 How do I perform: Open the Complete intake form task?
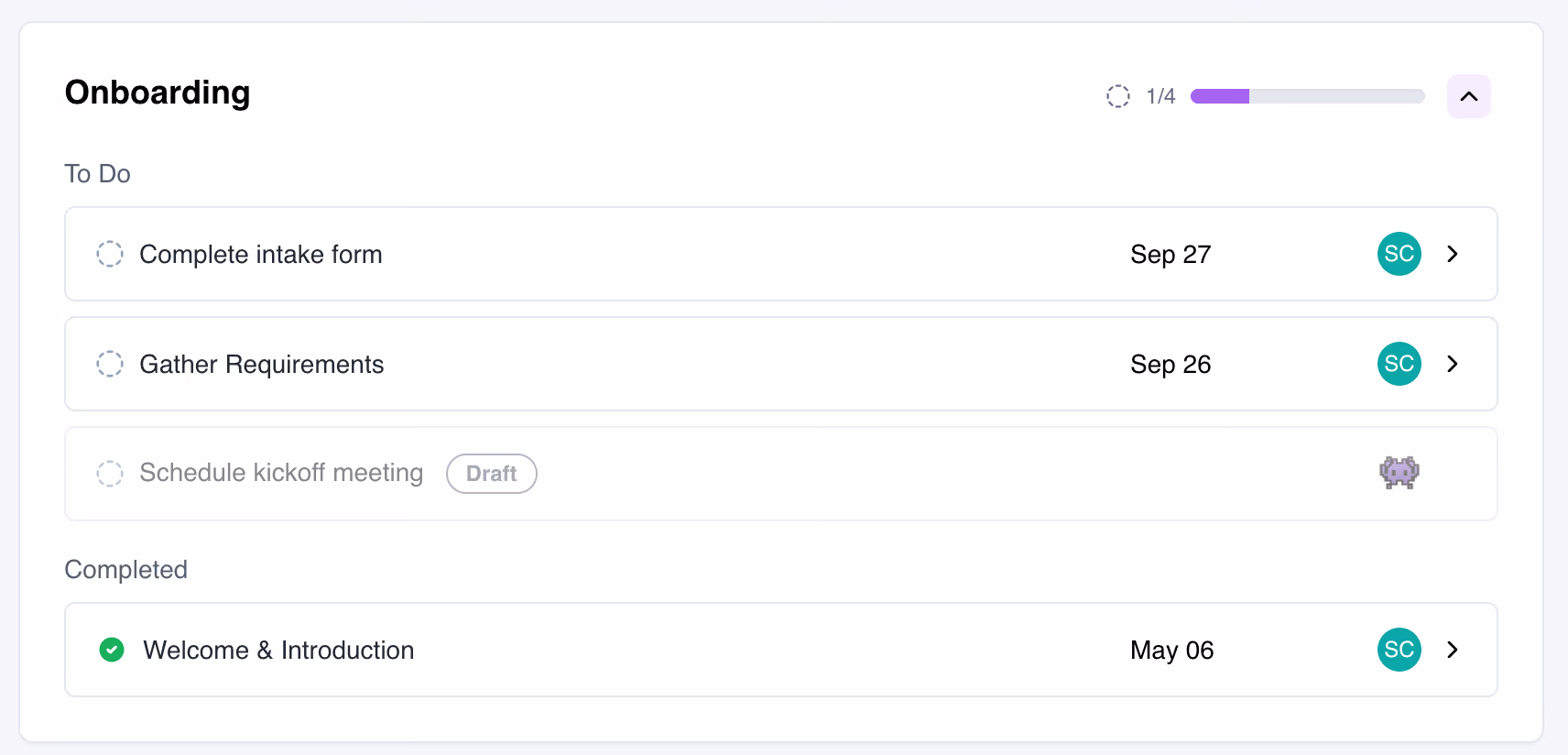pyautogui.click(x=780, y=254)
